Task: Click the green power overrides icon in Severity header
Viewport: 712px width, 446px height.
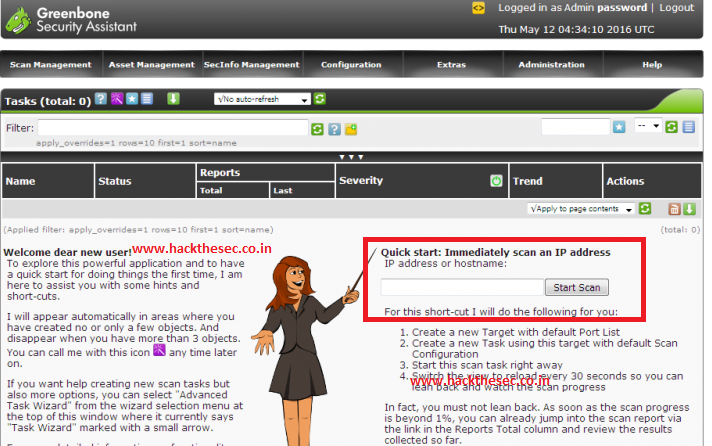Action: (496, 181)
